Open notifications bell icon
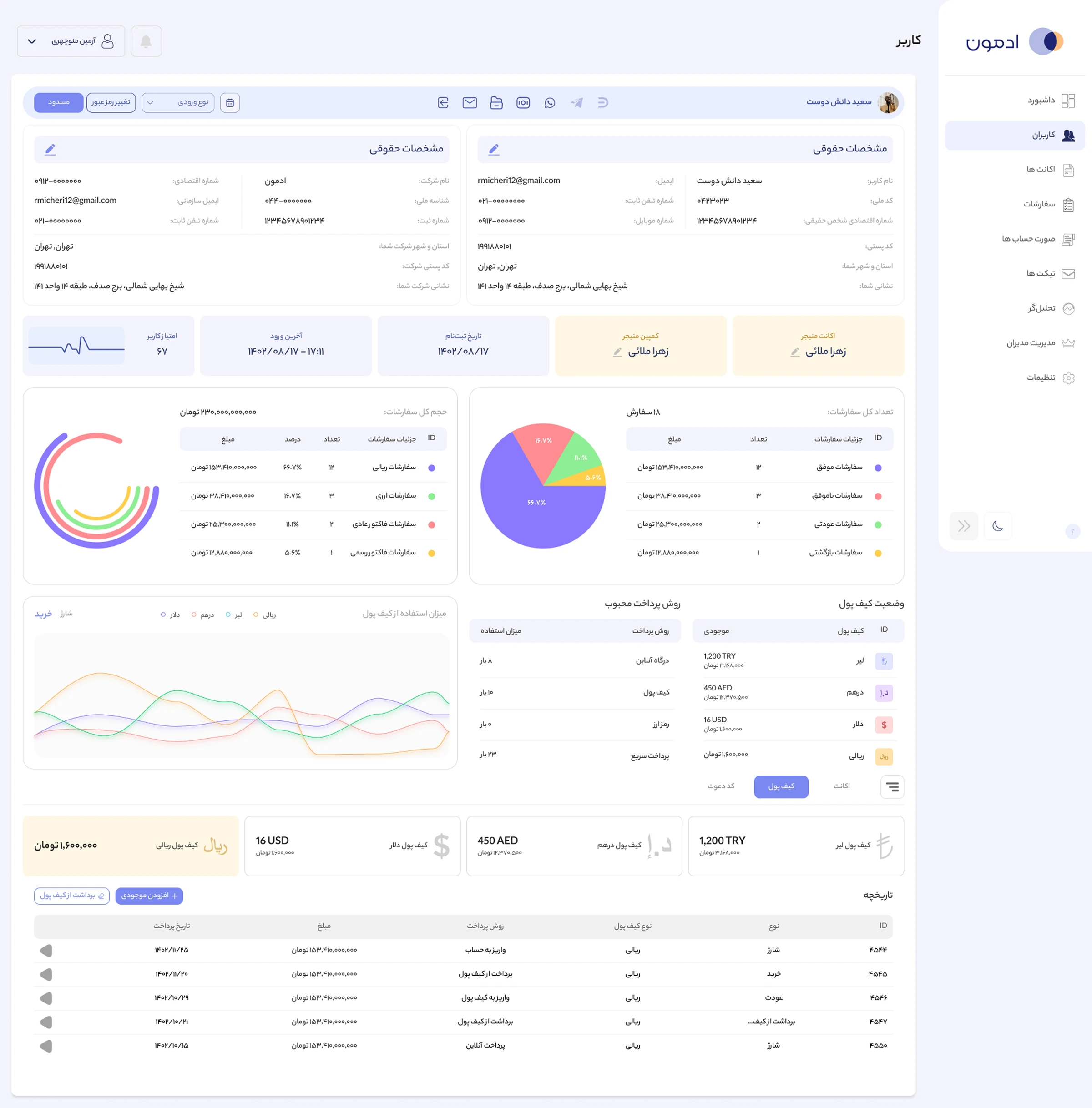The height and width of the screenshot is (1108, 1092). (x=146, y=41)
